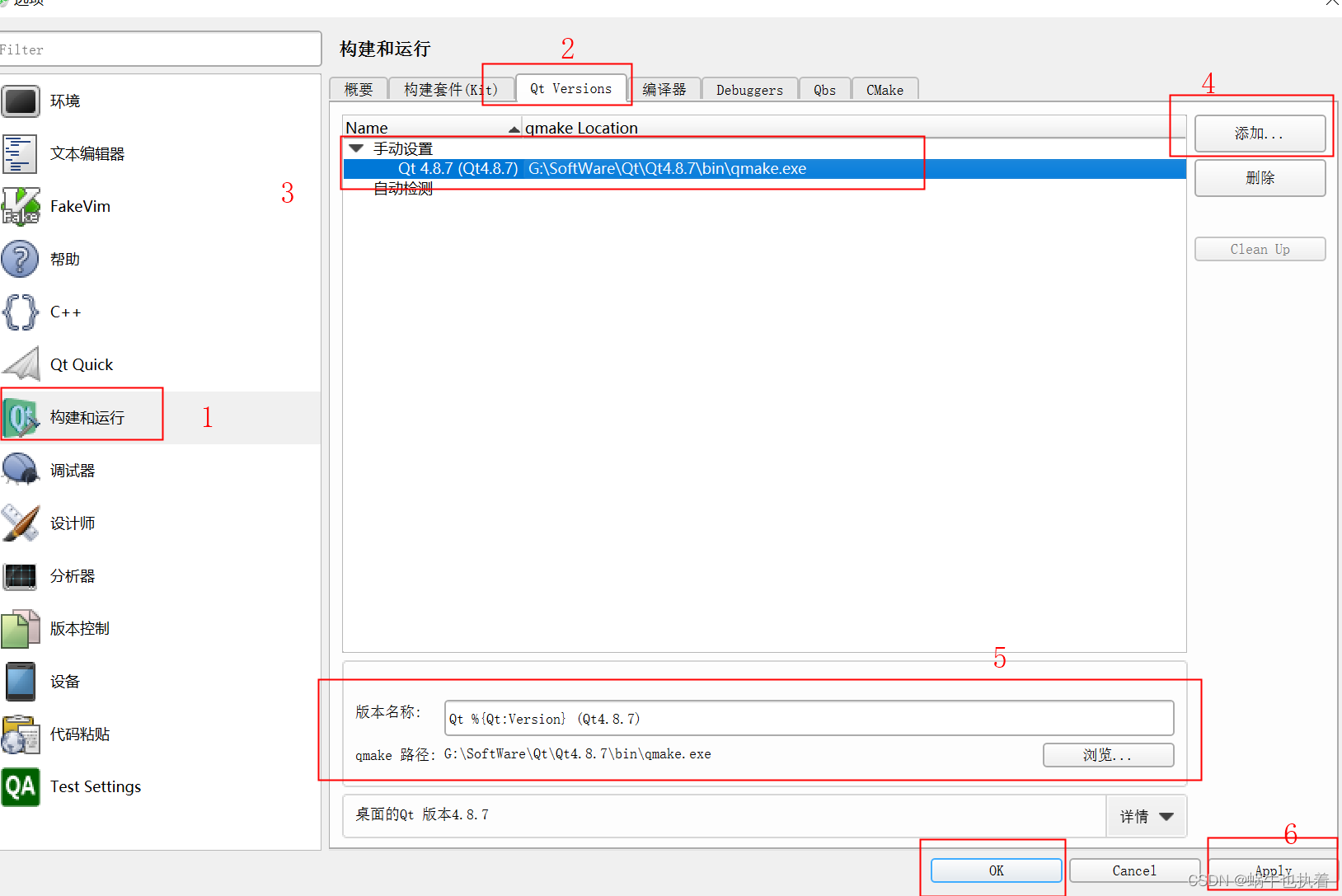
Task: Open the Qt Quick paper-plane icon
Action: [x=20, y=365]
